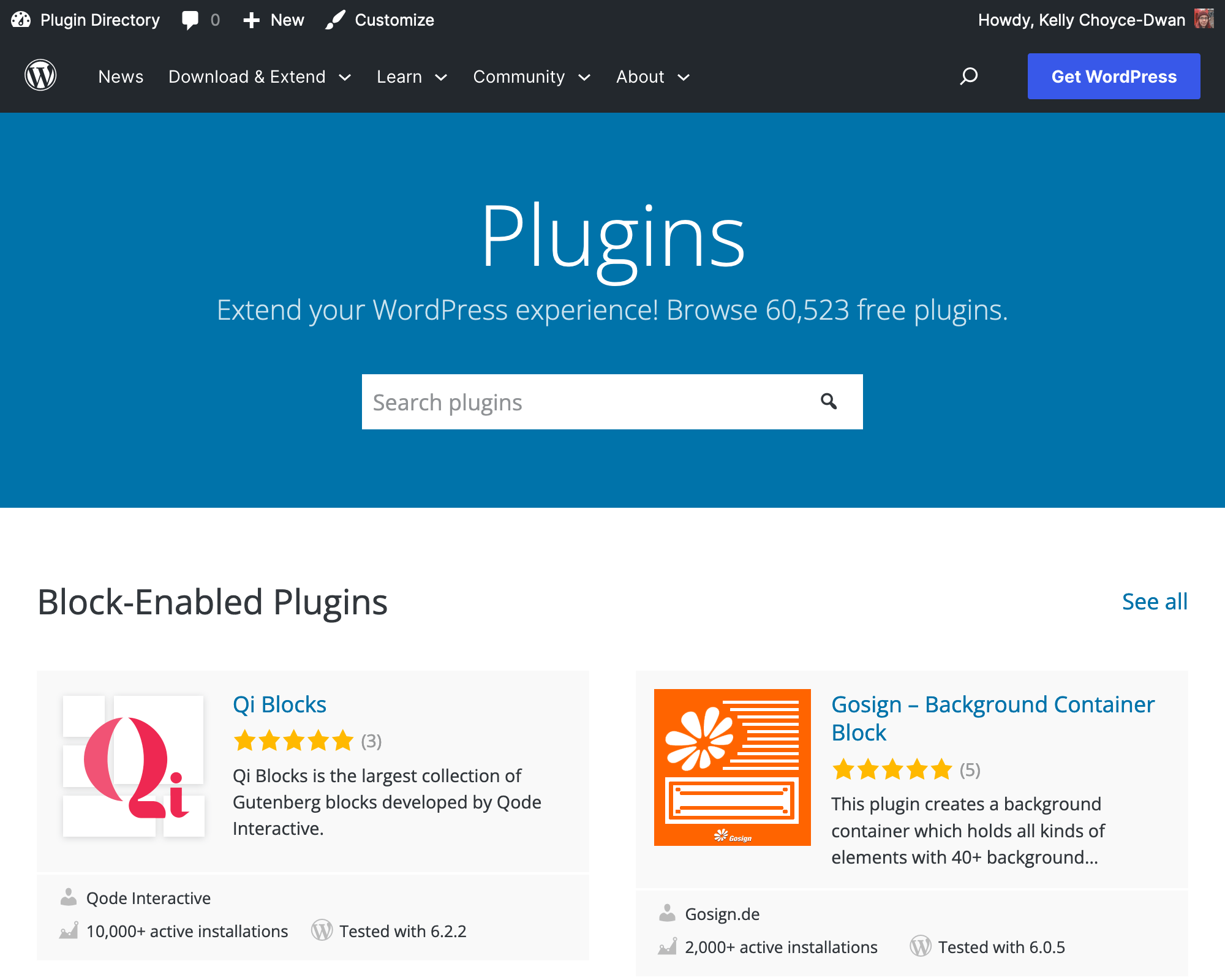The height and width of the screenshot is (980, 1225).
Task: Open the Qi Blocks logo thumbnail
Action: click(134, 766)
